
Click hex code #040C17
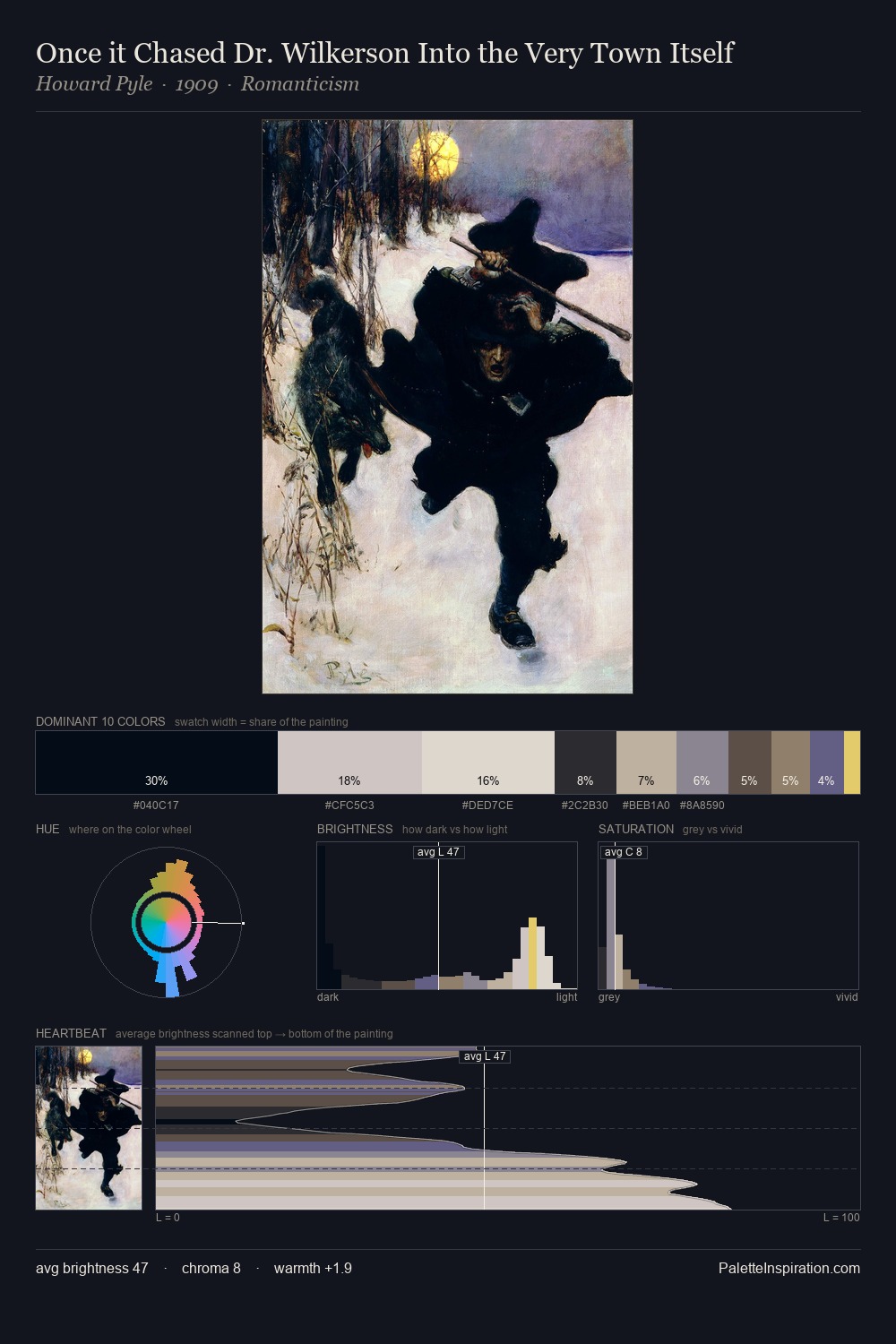click(x=156, y=806)
